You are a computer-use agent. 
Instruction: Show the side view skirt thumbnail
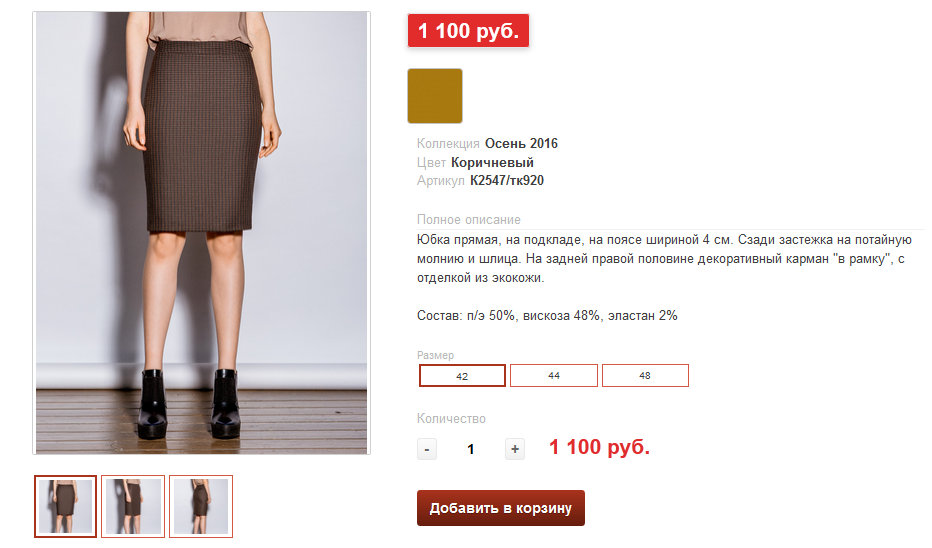point(133,506)
